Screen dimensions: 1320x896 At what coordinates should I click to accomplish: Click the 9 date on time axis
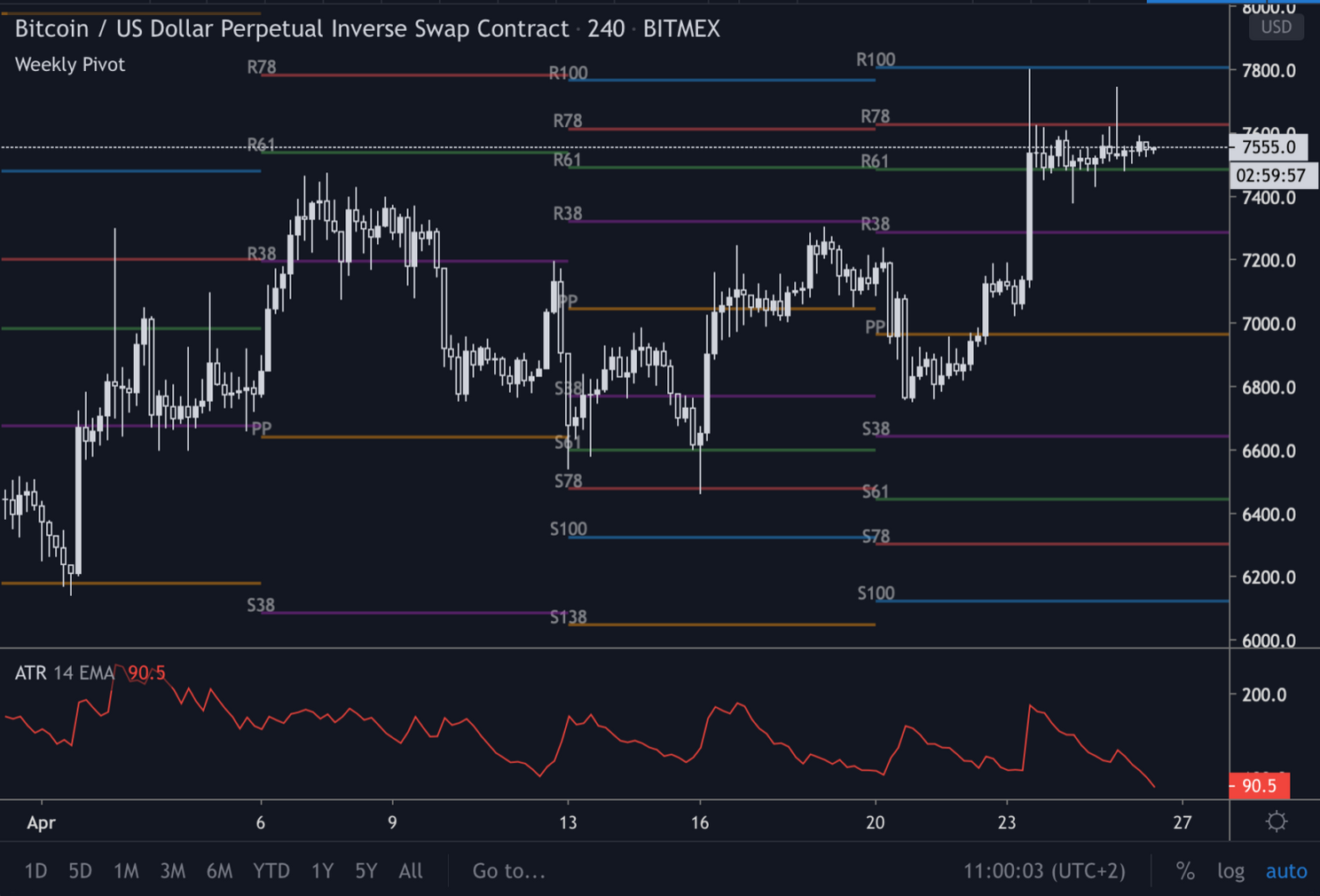(392, 822)
